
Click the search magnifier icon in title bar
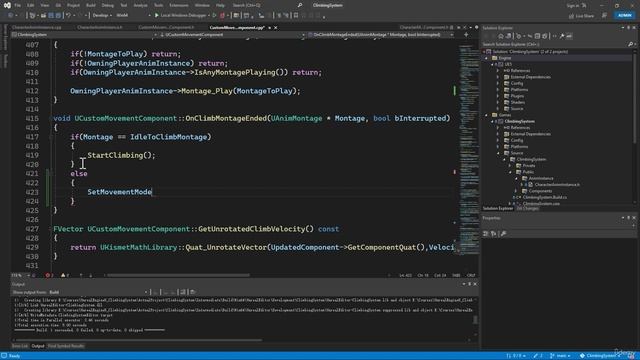[300, 5]
